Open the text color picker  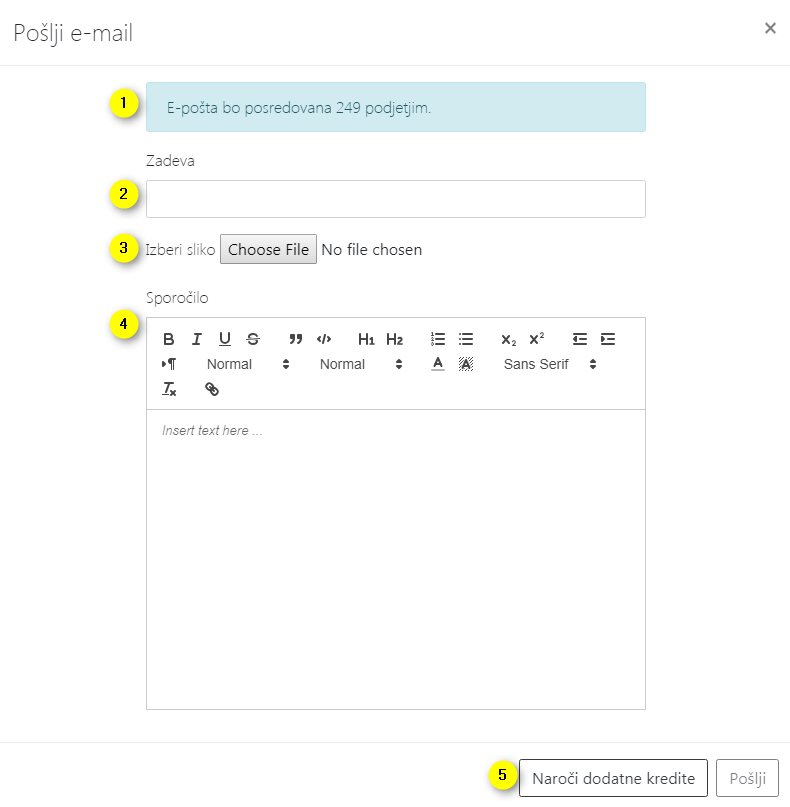(x=437, y=364)
